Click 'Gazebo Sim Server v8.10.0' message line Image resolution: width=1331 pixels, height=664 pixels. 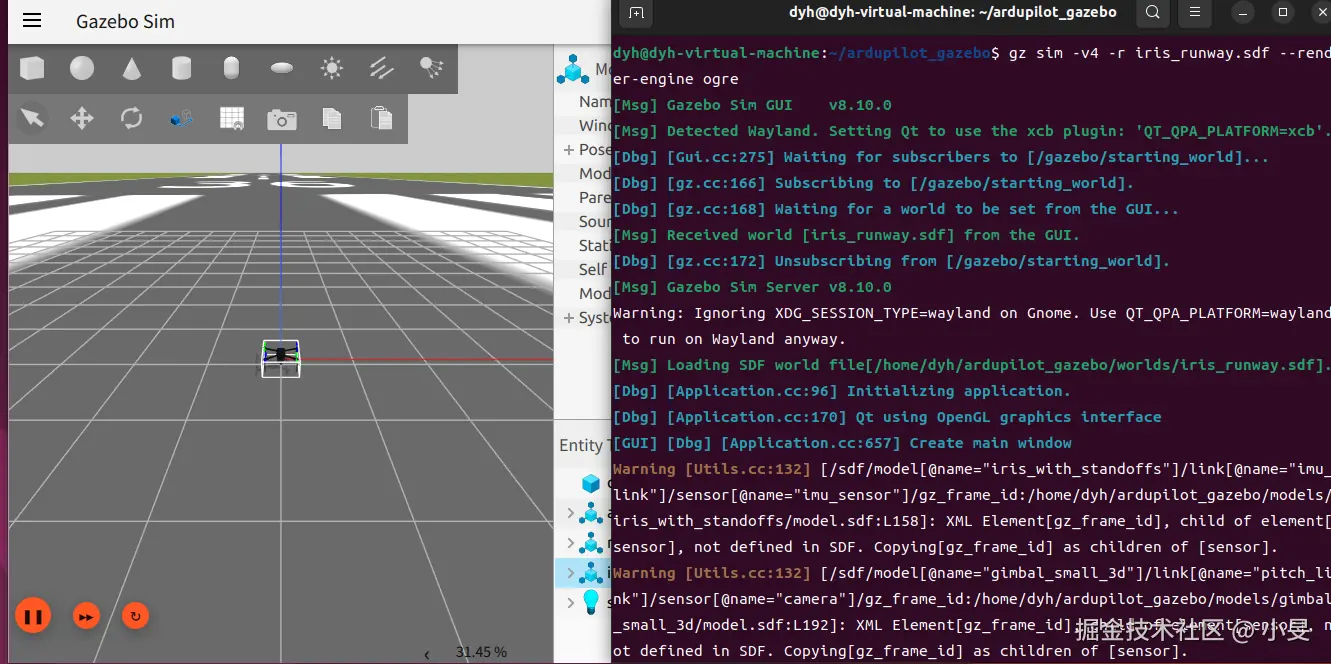point(752,287)
